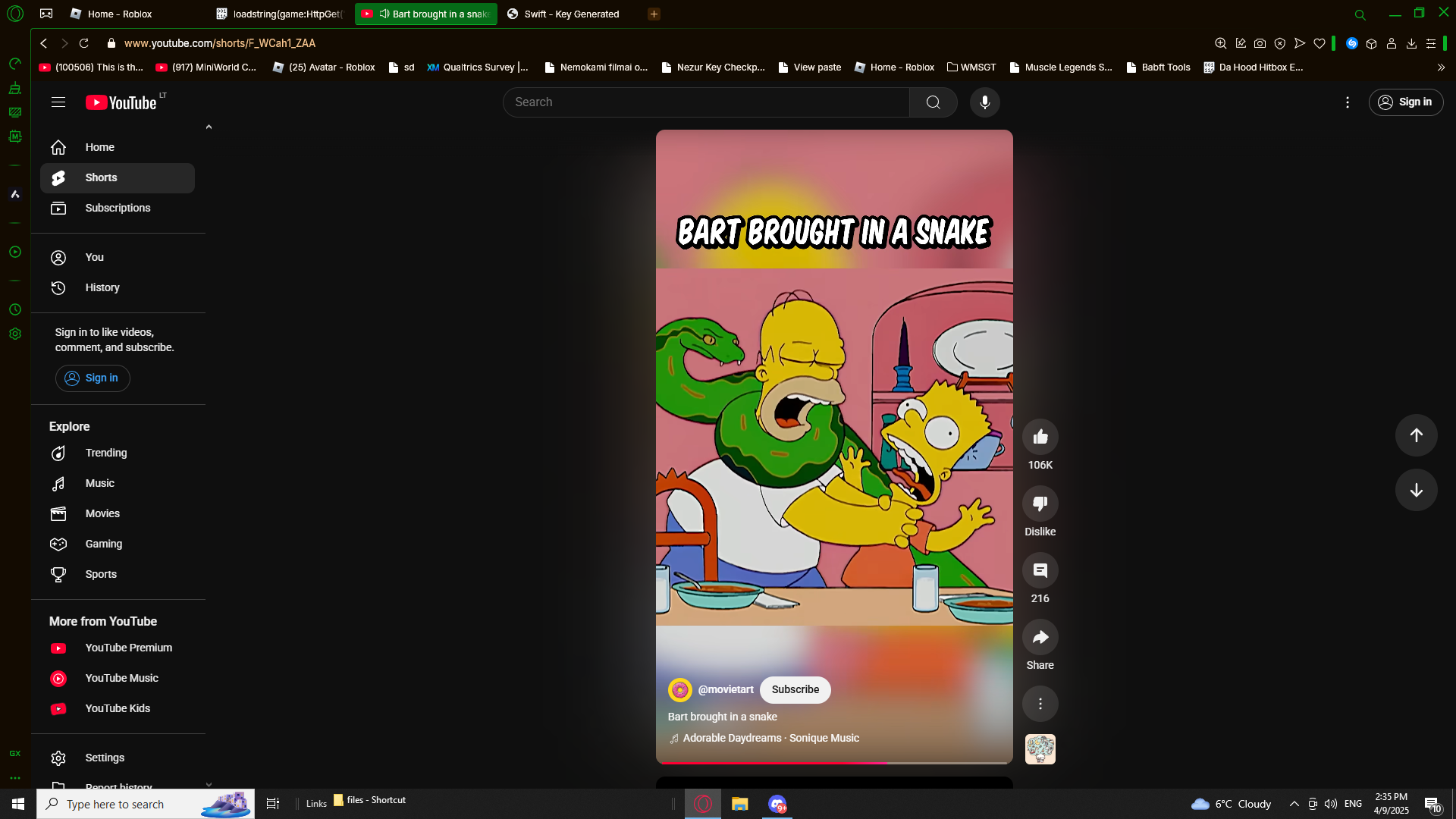Go to the next Short
Viewport: 1456px width, 819px height.
(1417, 490)
